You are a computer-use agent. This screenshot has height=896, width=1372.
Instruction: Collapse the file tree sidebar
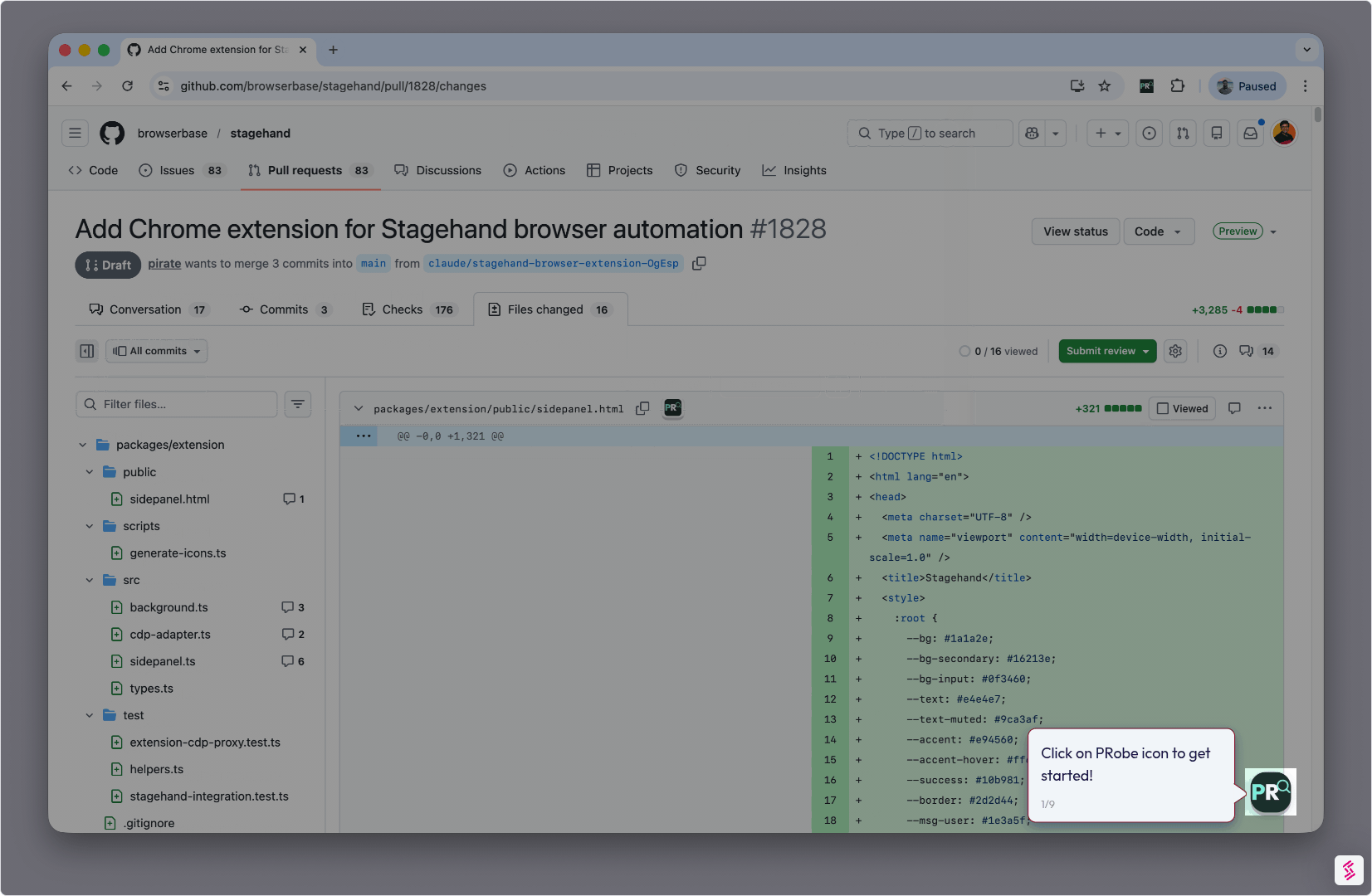pyautogui.click(x=87, y=351)
